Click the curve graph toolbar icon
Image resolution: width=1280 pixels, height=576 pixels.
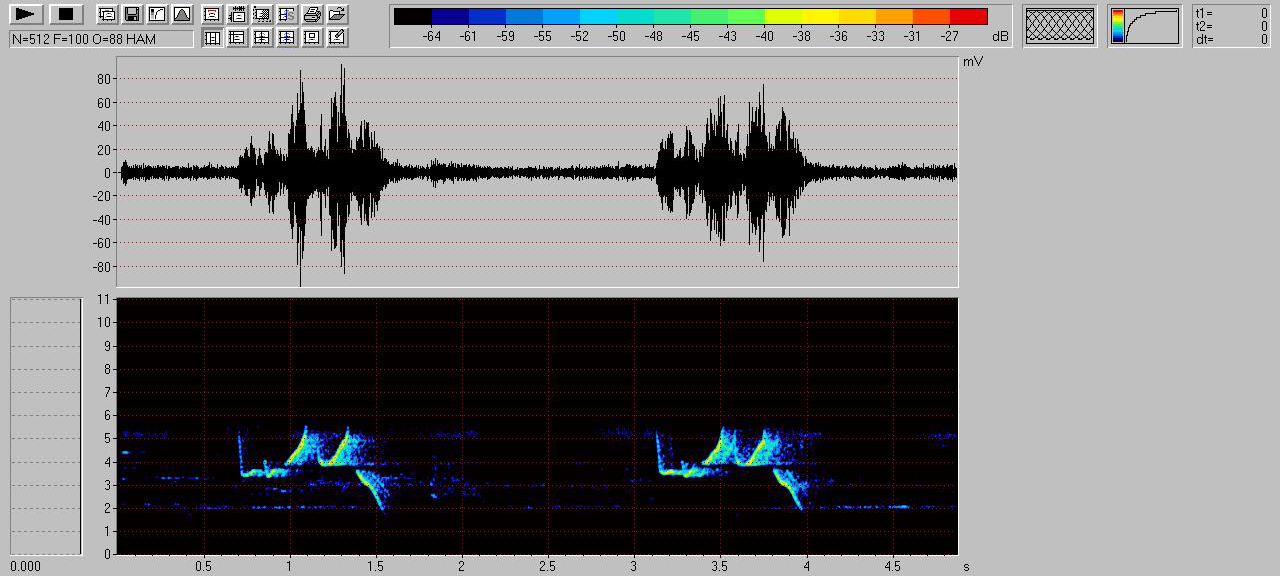click(157, 14)
